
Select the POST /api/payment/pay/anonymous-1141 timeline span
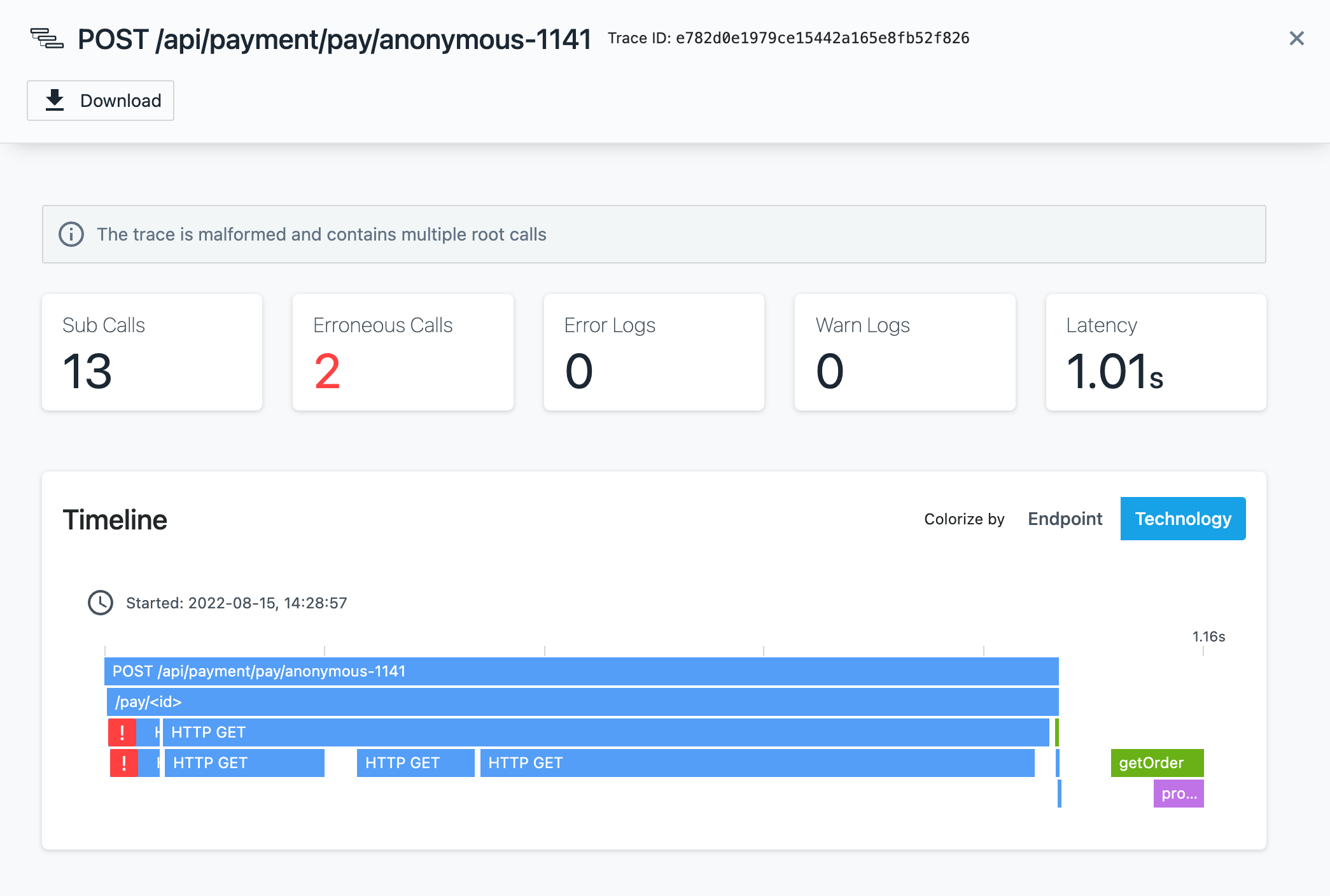tap(582, 671)
